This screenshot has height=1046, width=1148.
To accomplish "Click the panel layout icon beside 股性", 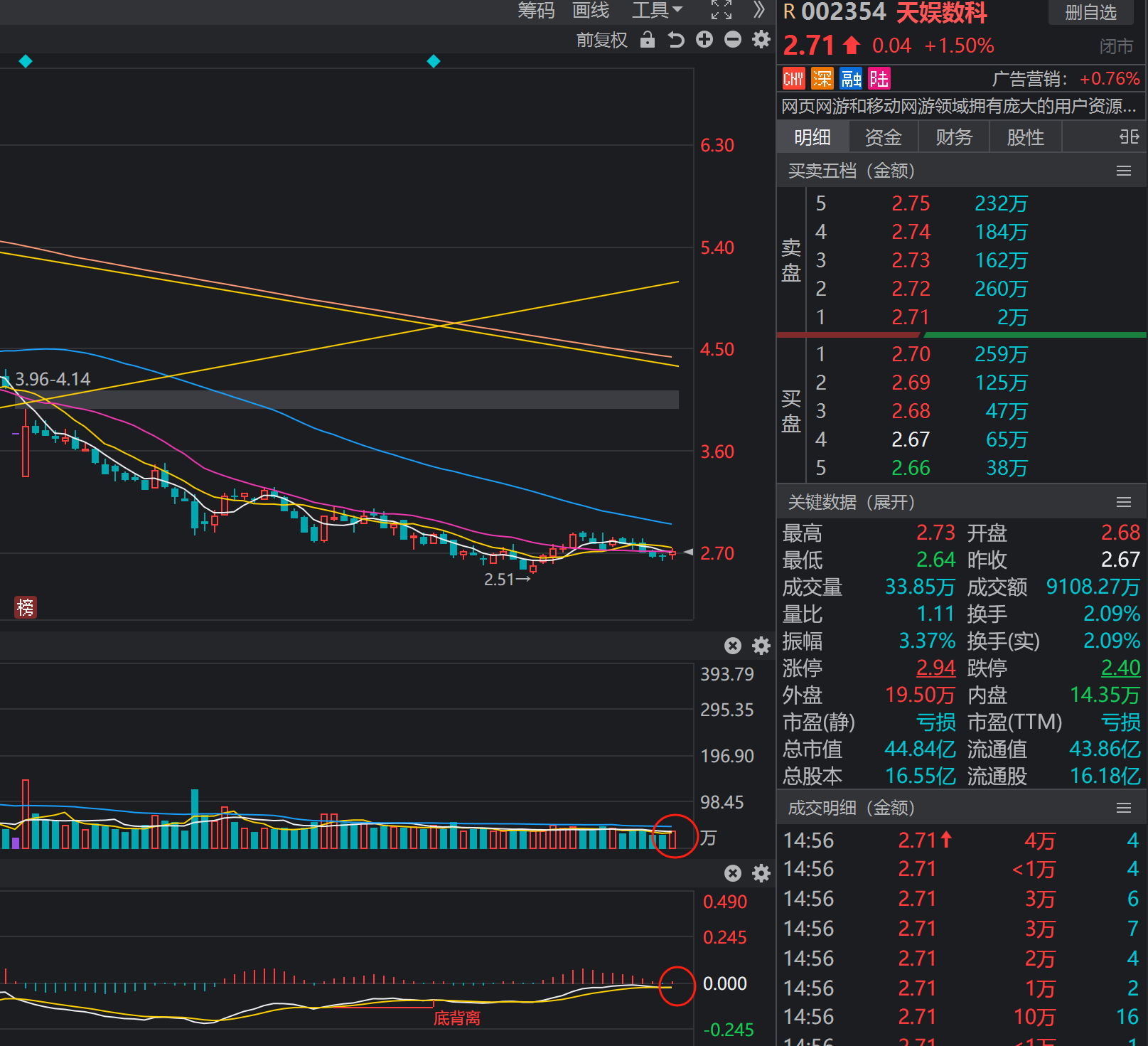I will (1129, 137).
